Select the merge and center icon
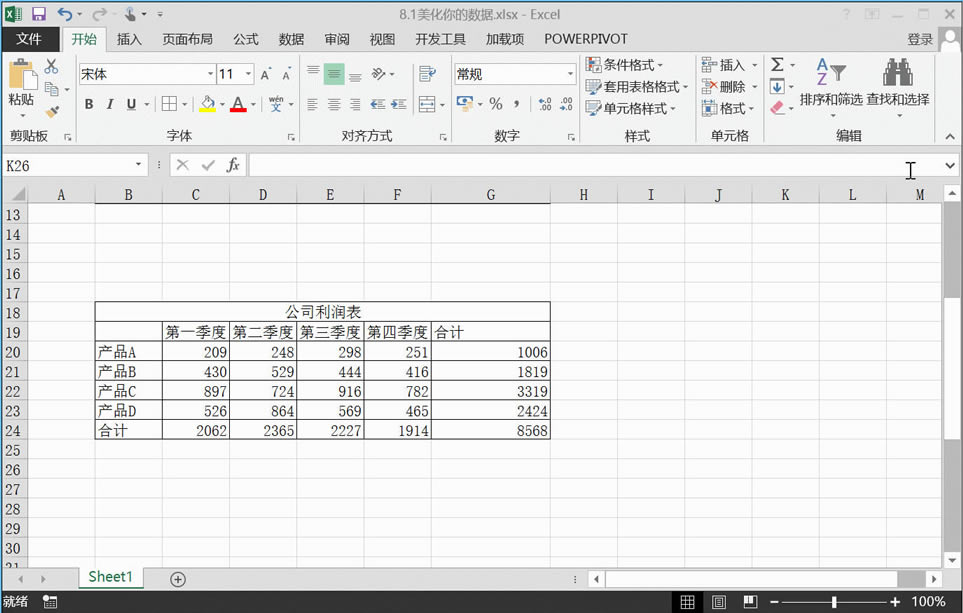The image size is (963, 613). point(427,105)
